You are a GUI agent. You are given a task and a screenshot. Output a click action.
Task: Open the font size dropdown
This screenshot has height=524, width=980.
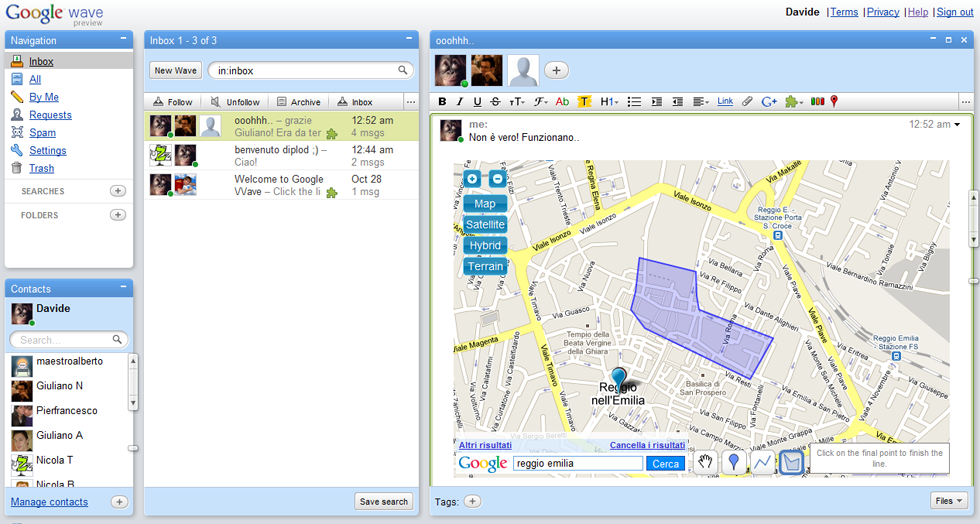(517, 101)
